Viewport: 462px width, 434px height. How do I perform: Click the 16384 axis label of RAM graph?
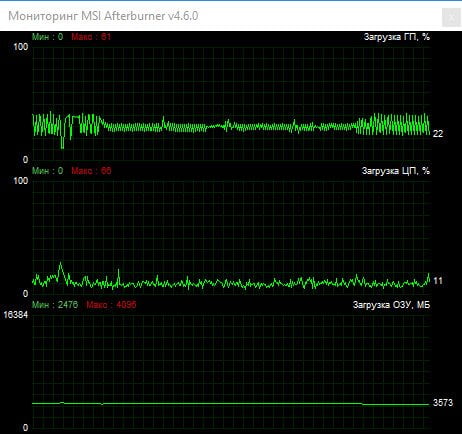point(16,315)
